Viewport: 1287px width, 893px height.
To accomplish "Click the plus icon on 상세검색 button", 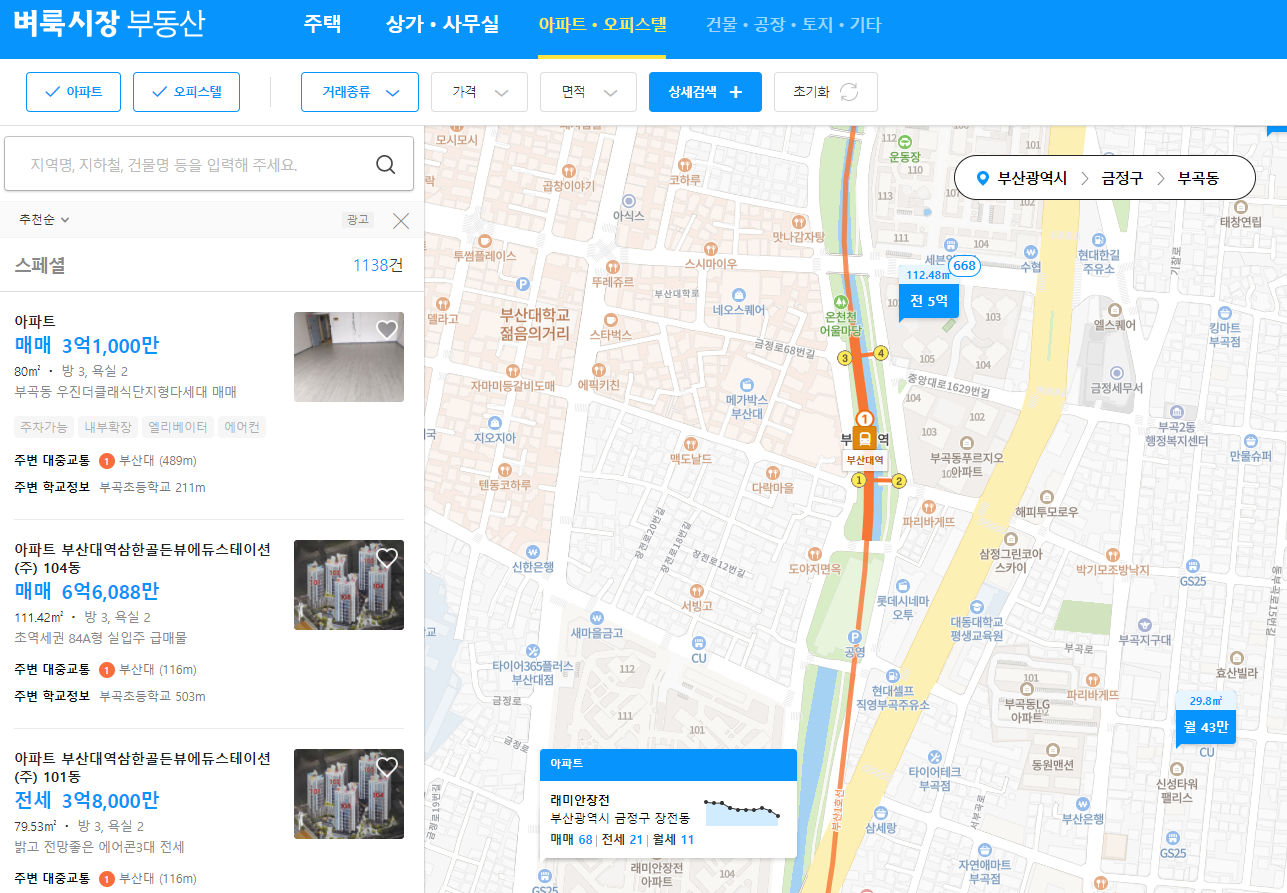I will click(x=736, y=91).
